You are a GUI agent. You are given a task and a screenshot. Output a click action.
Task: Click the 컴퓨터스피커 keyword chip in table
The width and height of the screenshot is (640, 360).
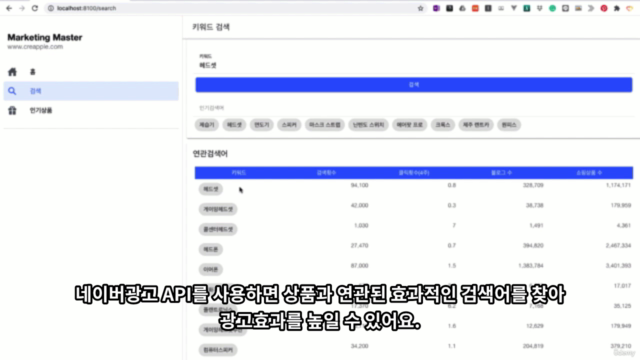coord(218,350)
